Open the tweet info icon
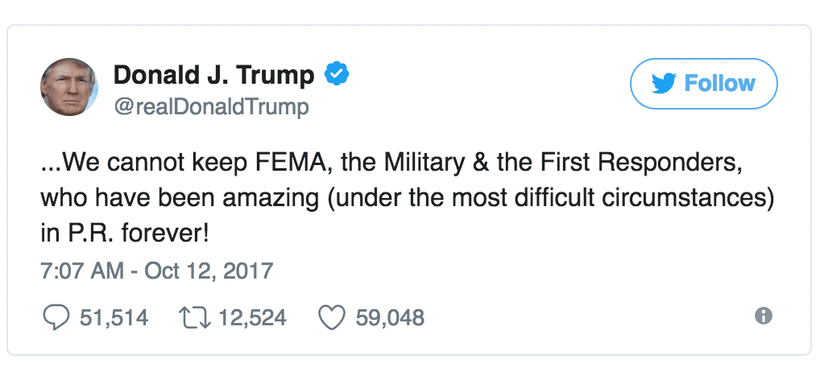 764,315
